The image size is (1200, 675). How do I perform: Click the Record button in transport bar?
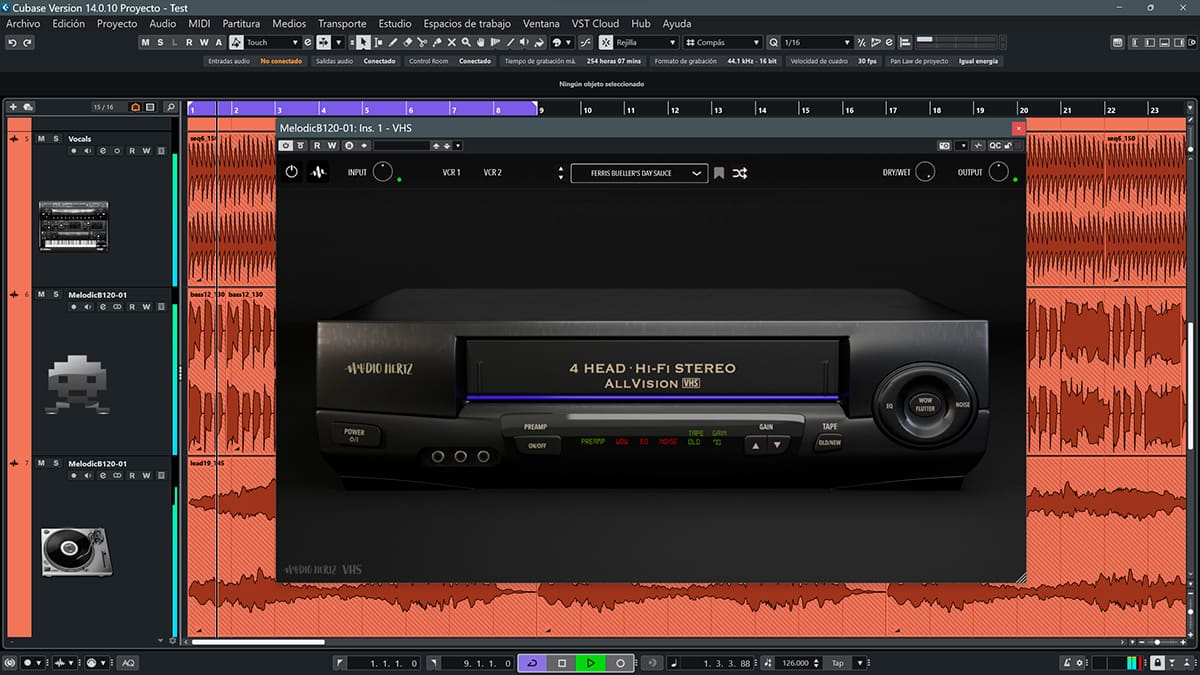point(620,663)
